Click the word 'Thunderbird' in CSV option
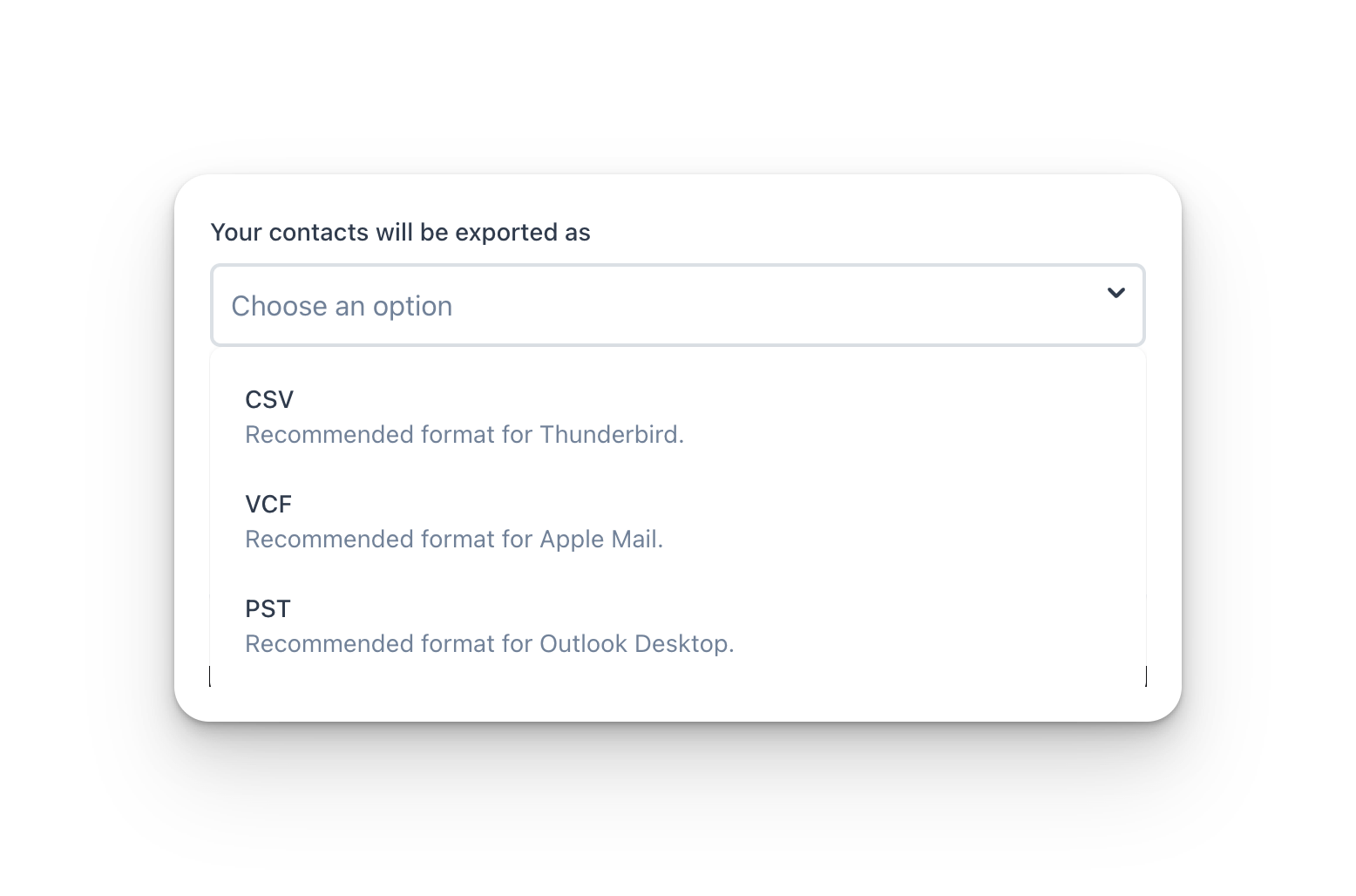The image size is (1356, 896). pyautogui.click(x=610, y=435)
